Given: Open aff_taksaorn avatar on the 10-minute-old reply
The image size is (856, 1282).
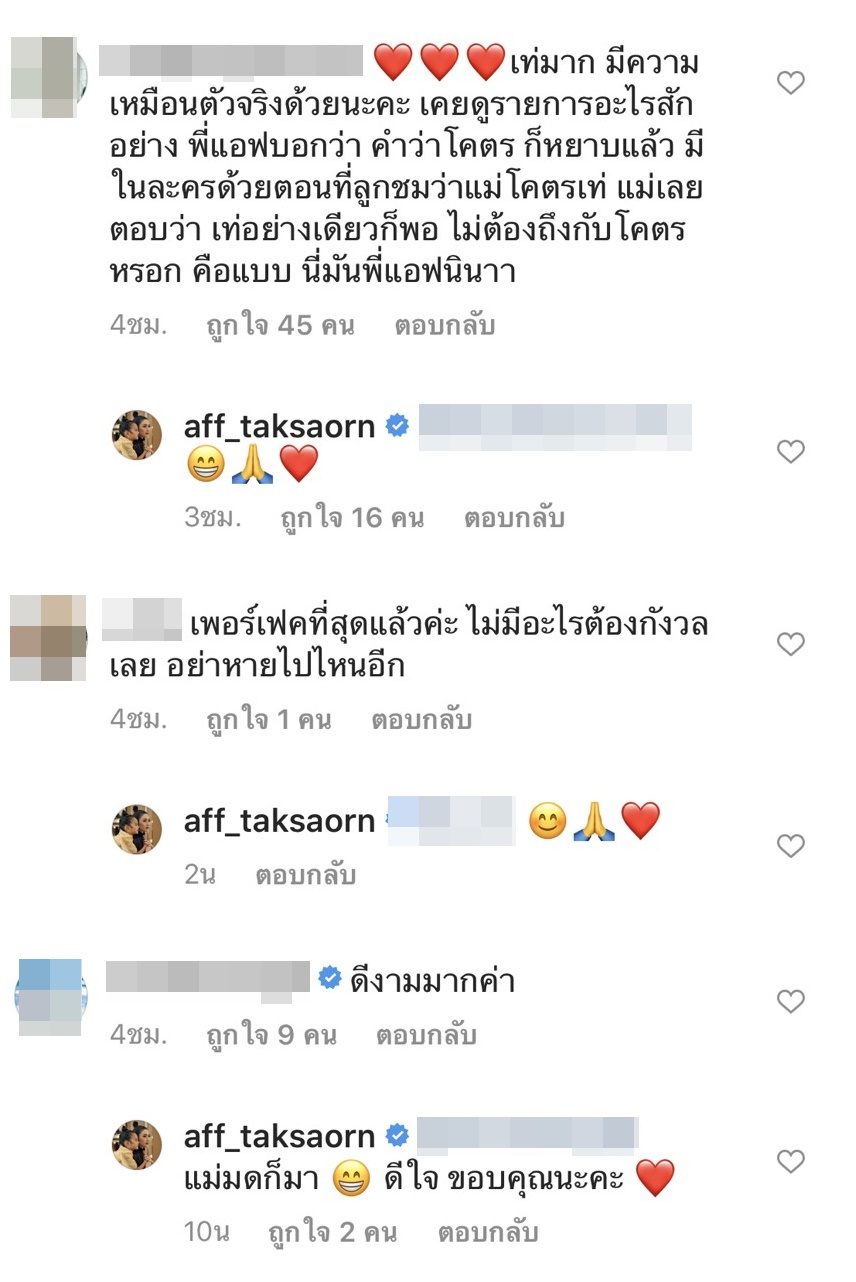Looking at the screenshot, I should (x=137, y=1145).
